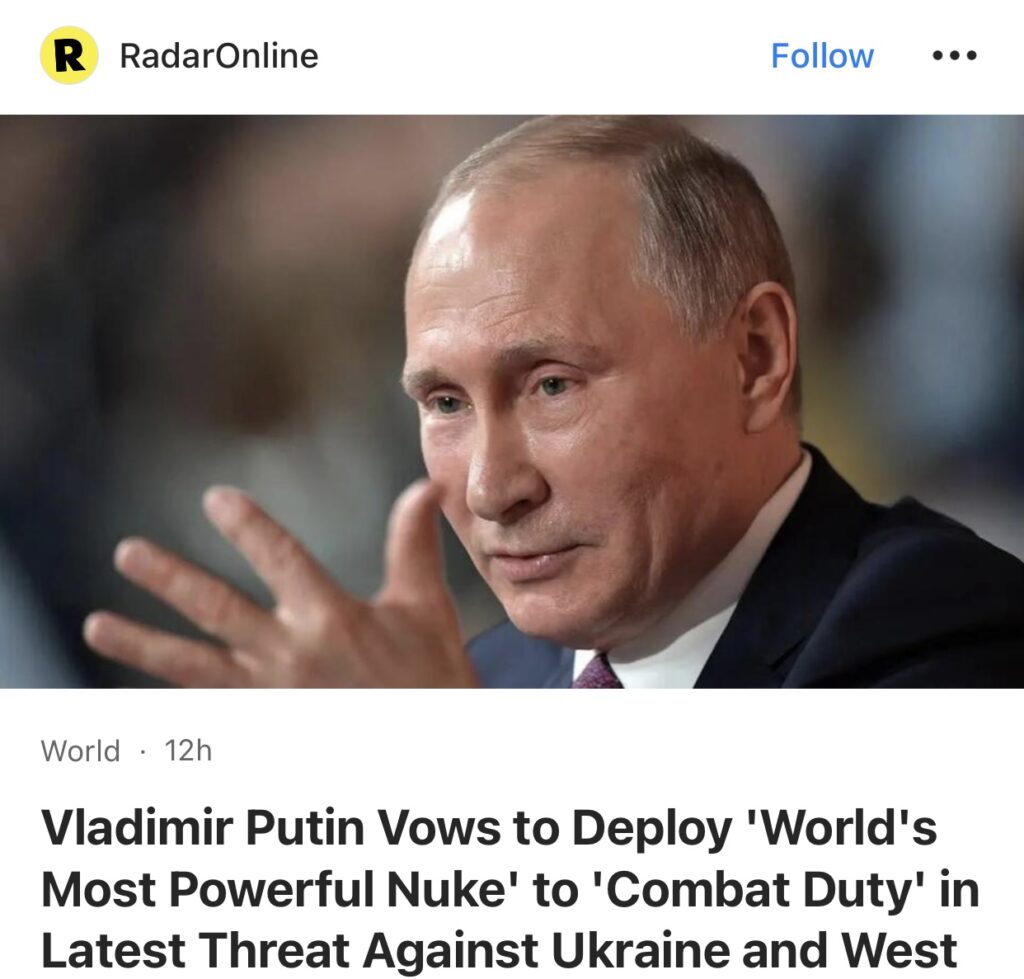Open the RadarOnline publisher name link

[219, 56]
